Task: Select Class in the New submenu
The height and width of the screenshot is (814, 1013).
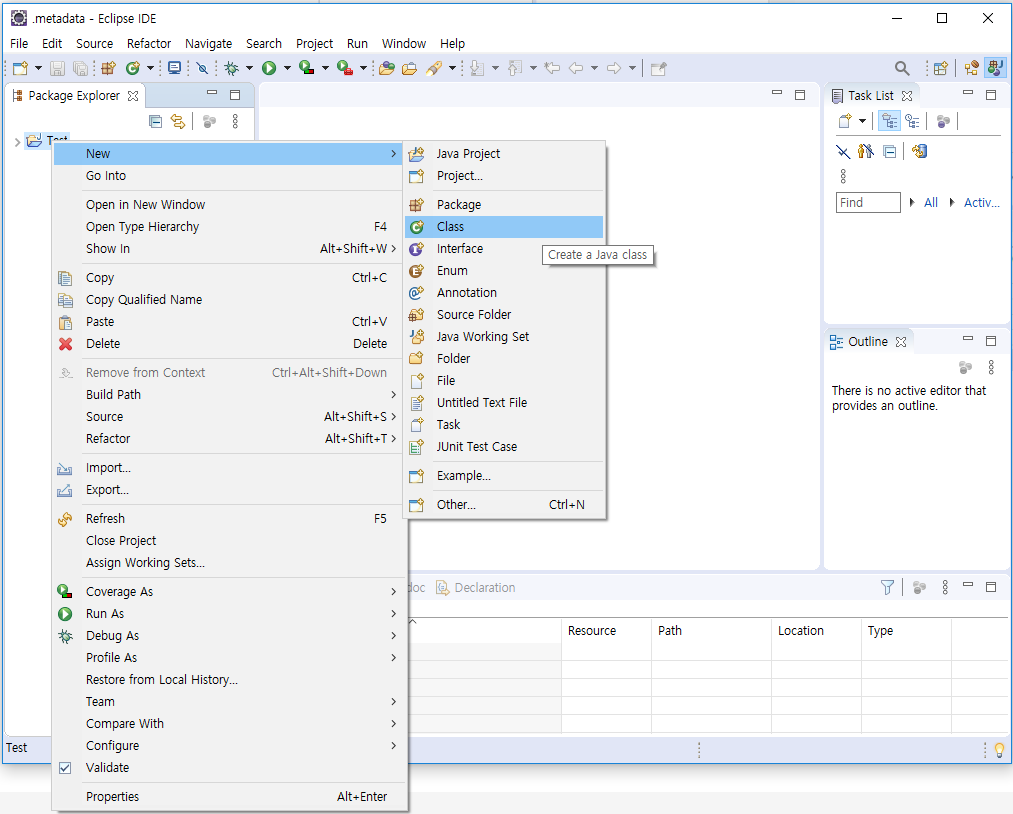Action: click(x=505, y=227)
